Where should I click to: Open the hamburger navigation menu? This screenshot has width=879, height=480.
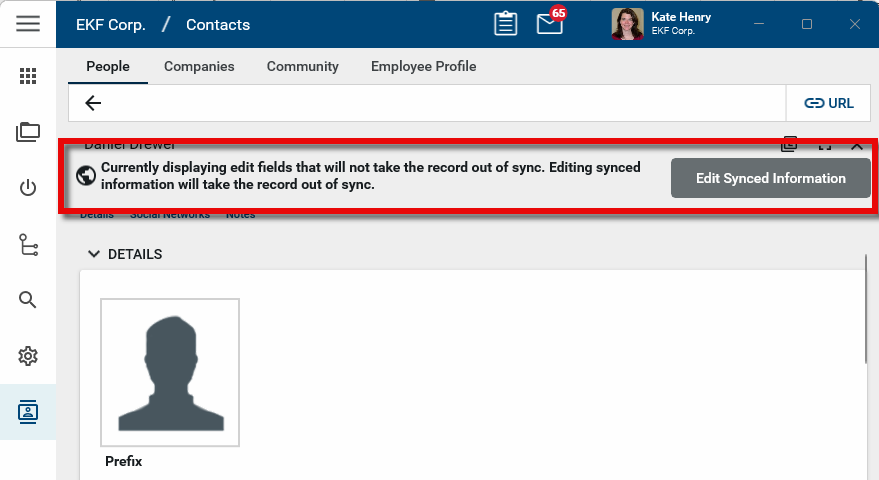pos(28,24)
